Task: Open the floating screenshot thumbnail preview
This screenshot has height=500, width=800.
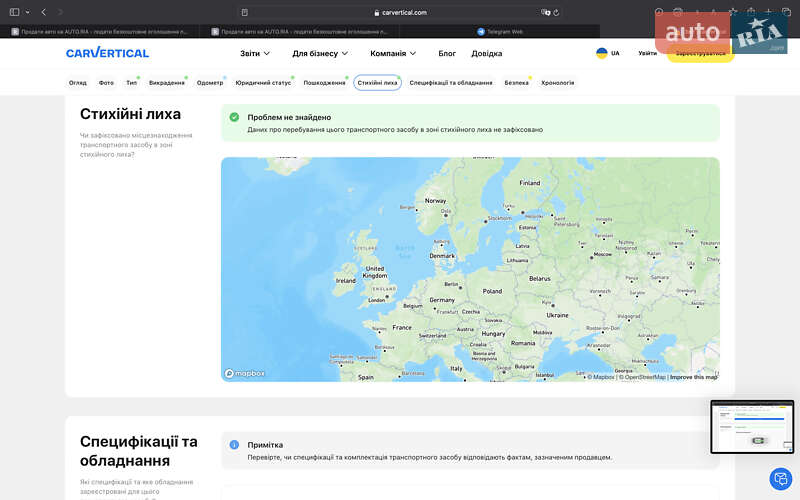Action: pos(751,427)
